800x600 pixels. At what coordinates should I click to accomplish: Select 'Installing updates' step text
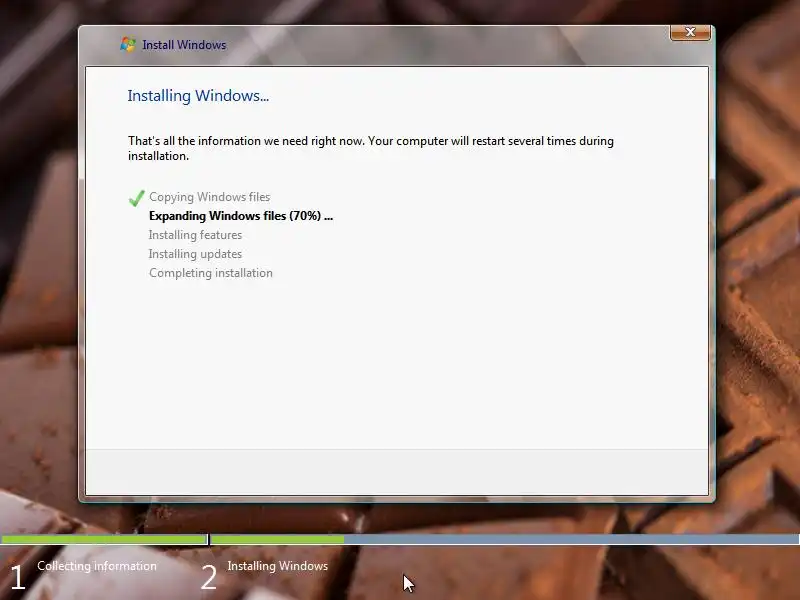195,254
